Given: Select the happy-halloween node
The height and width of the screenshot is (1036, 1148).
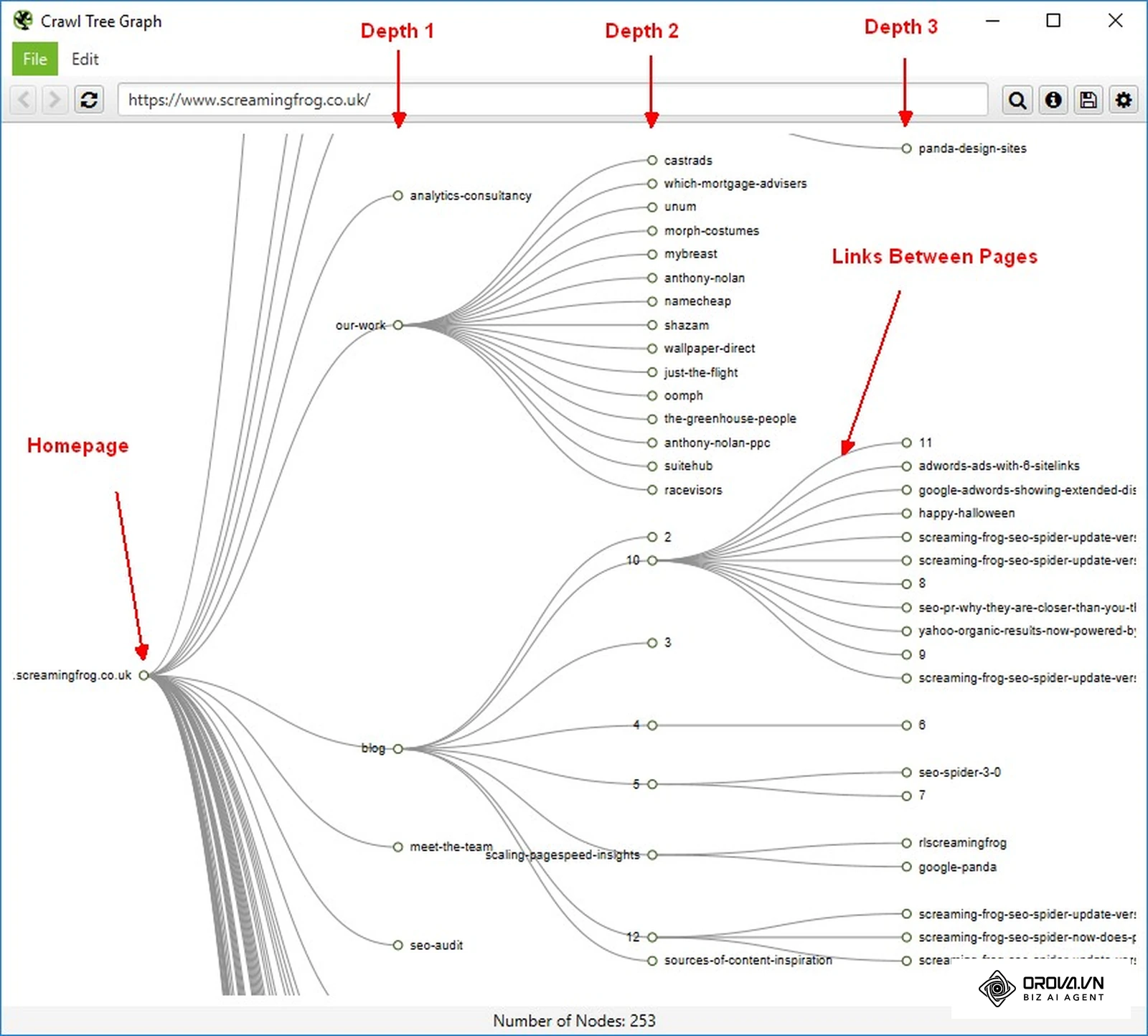Looking at the screenshot, I should [x=906, y=513].
